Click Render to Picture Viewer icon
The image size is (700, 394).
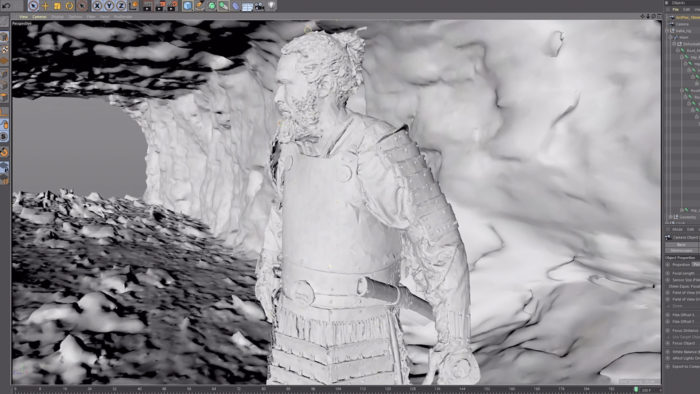[160, 6]
